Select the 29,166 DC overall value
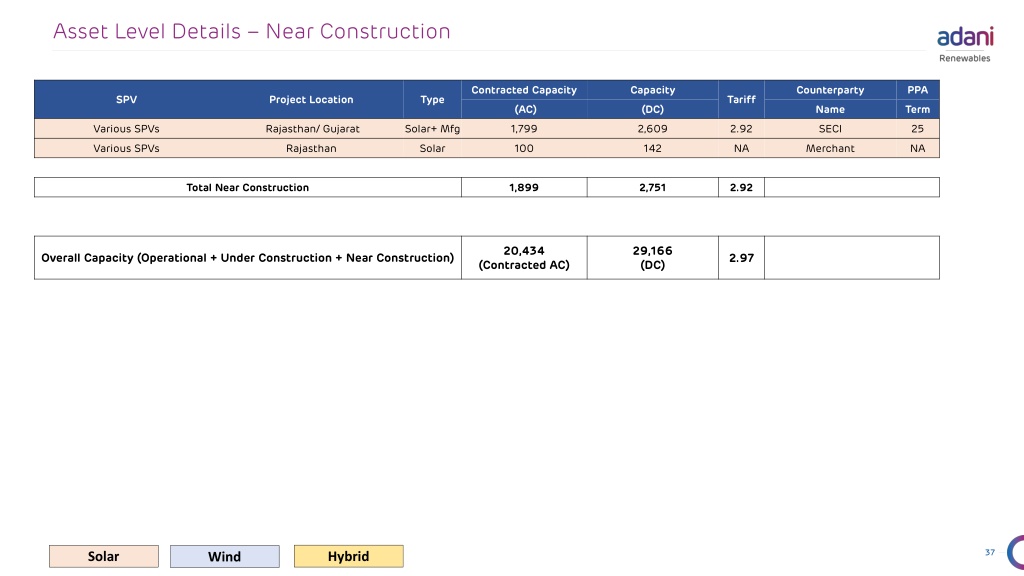The height and width of the screenshot is (576, 1024). [652, 258]
